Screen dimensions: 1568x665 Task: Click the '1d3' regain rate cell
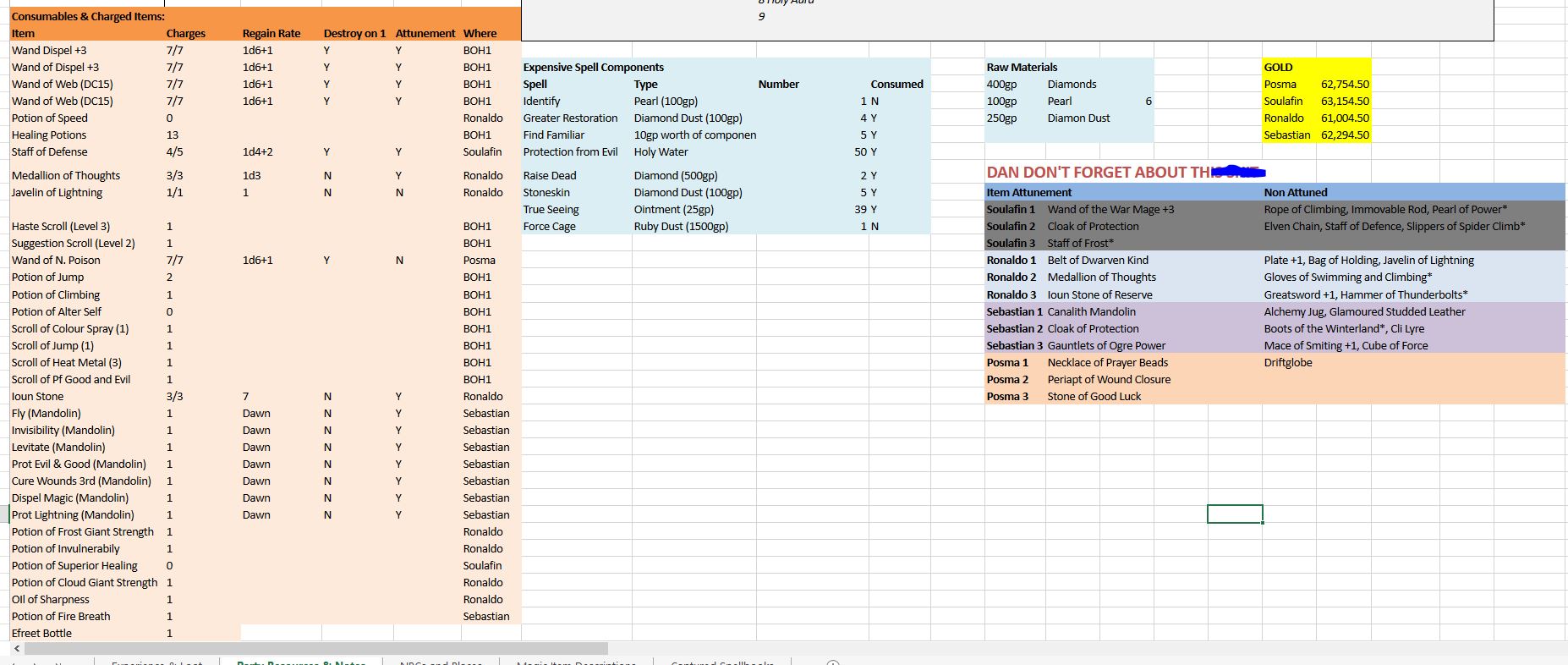(251, 175)
